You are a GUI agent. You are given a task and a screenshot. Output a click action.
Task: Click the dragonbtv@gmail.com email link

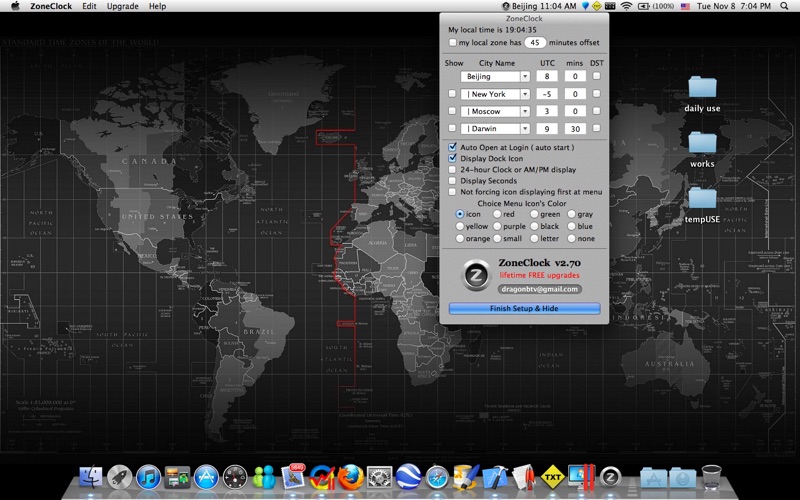tap(540, 289)
